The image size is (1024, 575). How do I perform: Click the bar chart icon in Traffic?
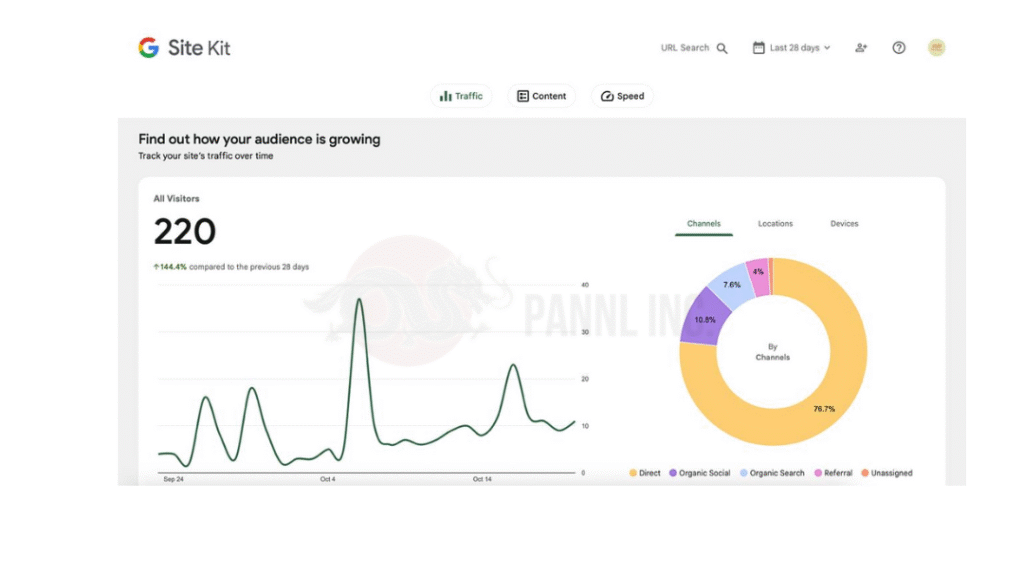[445, 96]
